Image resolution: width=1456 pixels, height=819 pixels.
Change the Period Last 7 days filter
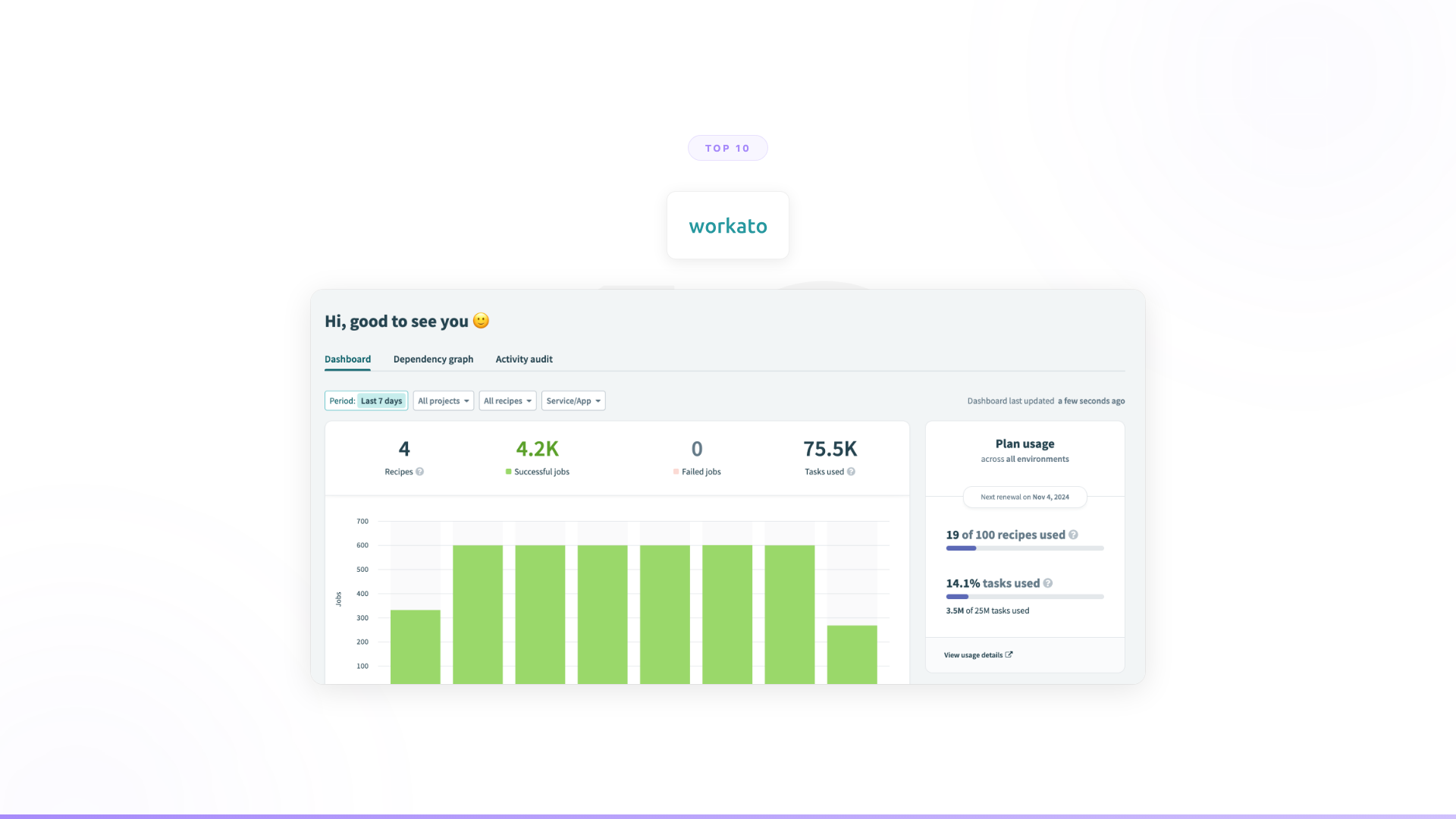click(366, 401)
